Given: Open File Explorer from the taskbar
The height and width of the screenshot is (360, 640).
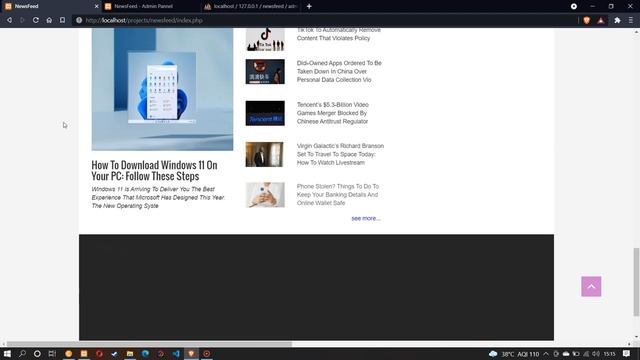Looking at the screenshot, I should 130,353.
